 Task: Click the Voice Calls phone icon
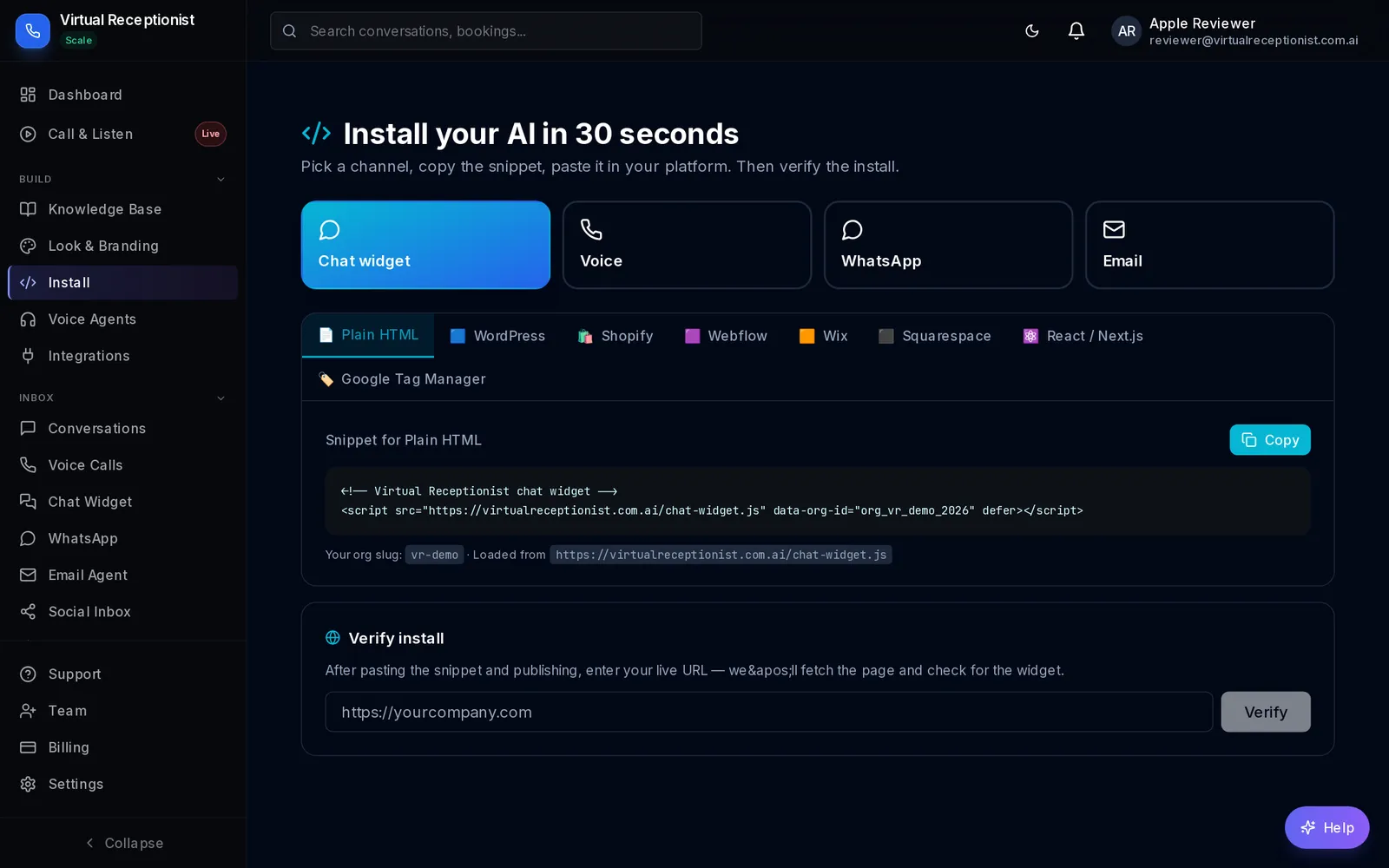(28, 465)
